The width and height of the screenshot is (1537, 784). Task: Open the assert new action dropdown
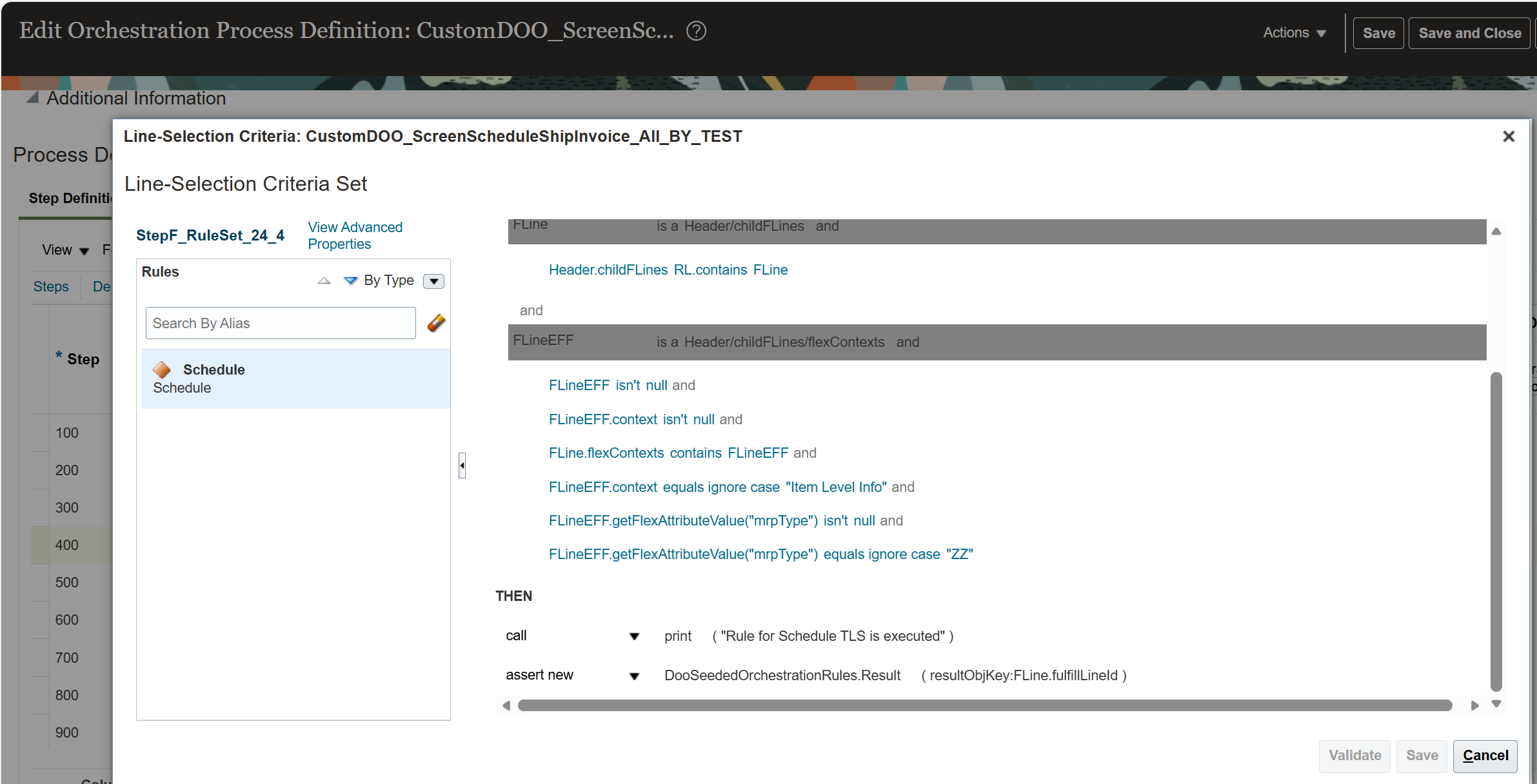coord(634,676)
